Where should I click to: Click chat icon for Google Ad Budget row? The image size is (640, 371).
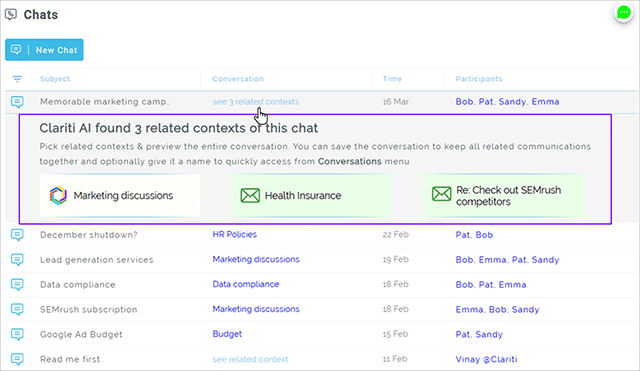[17, 334]
